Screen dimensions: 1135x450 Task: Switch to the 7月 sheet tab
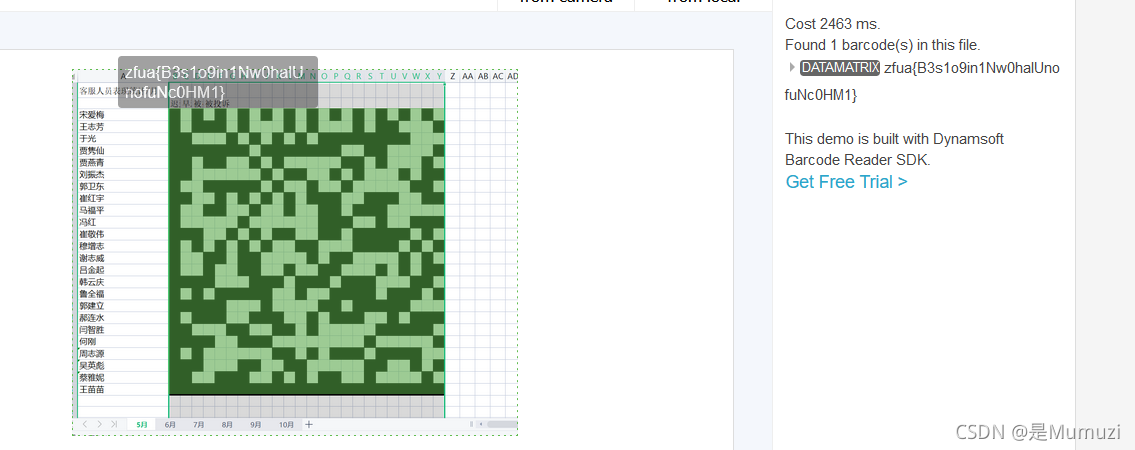pyautogui.click(x=199, y=425)
